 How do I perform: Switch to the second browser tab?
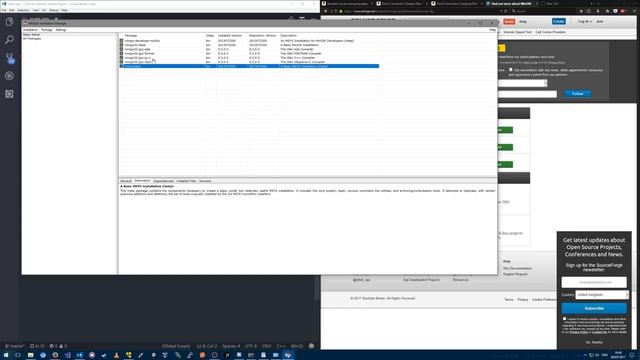402,4
